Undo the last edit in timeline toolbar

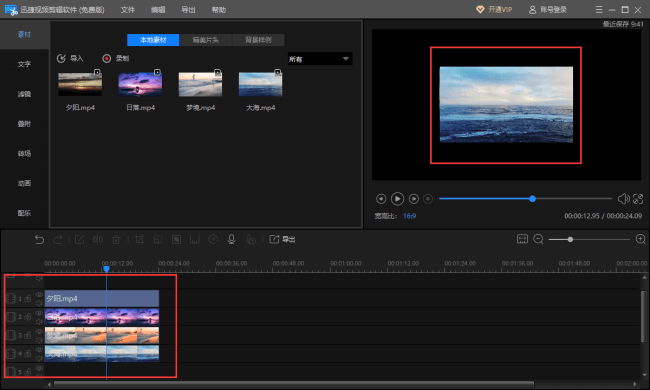point(39,240)
